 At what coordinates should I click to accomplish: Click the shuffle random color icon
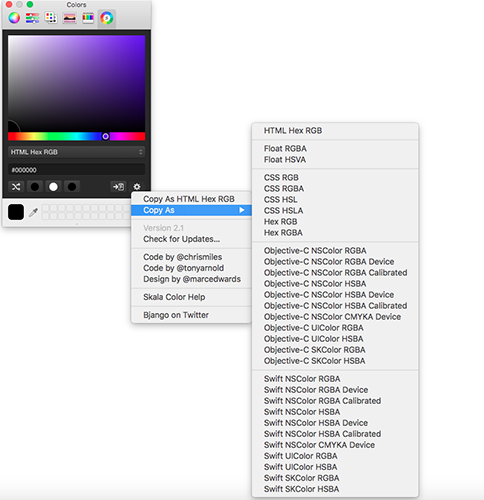click(x=16, y=187)
